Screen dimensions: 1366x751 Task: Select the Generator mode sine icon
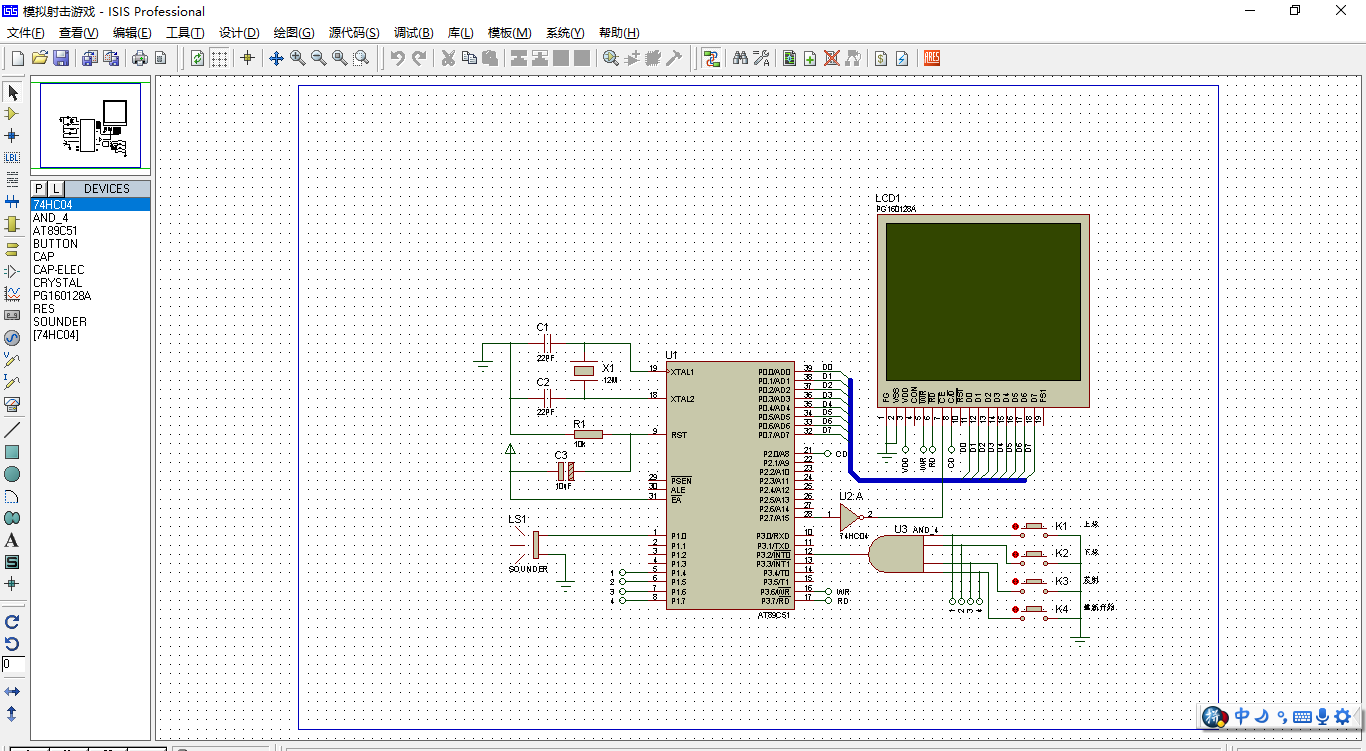click(x=12, y=338)
